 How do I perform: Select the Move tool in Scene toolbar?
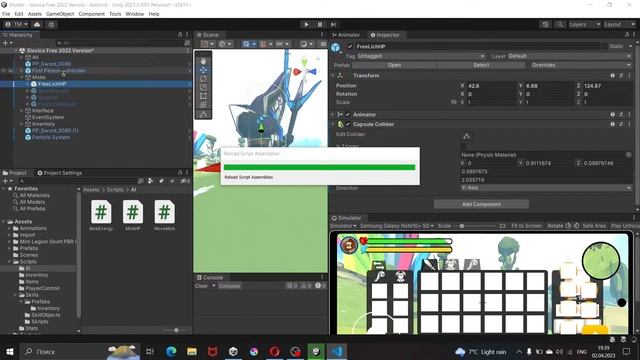tap(203, 70)
